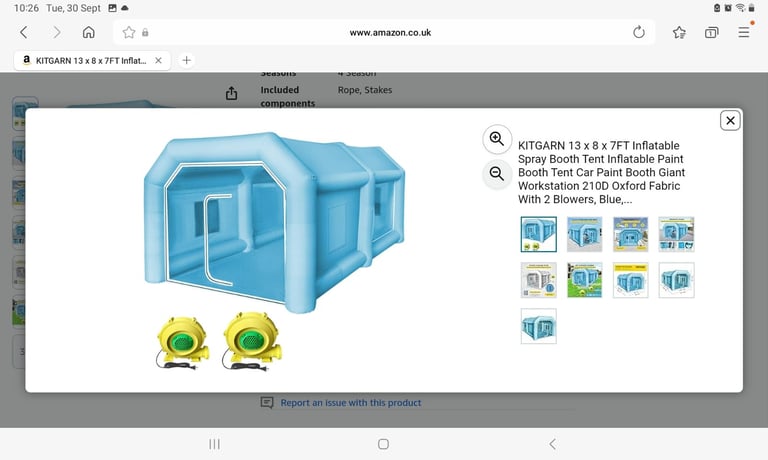The height and width of the screenshot is (460, 768).
Task: Tap the Android back navigation button
Action: (x=552, y=444)
